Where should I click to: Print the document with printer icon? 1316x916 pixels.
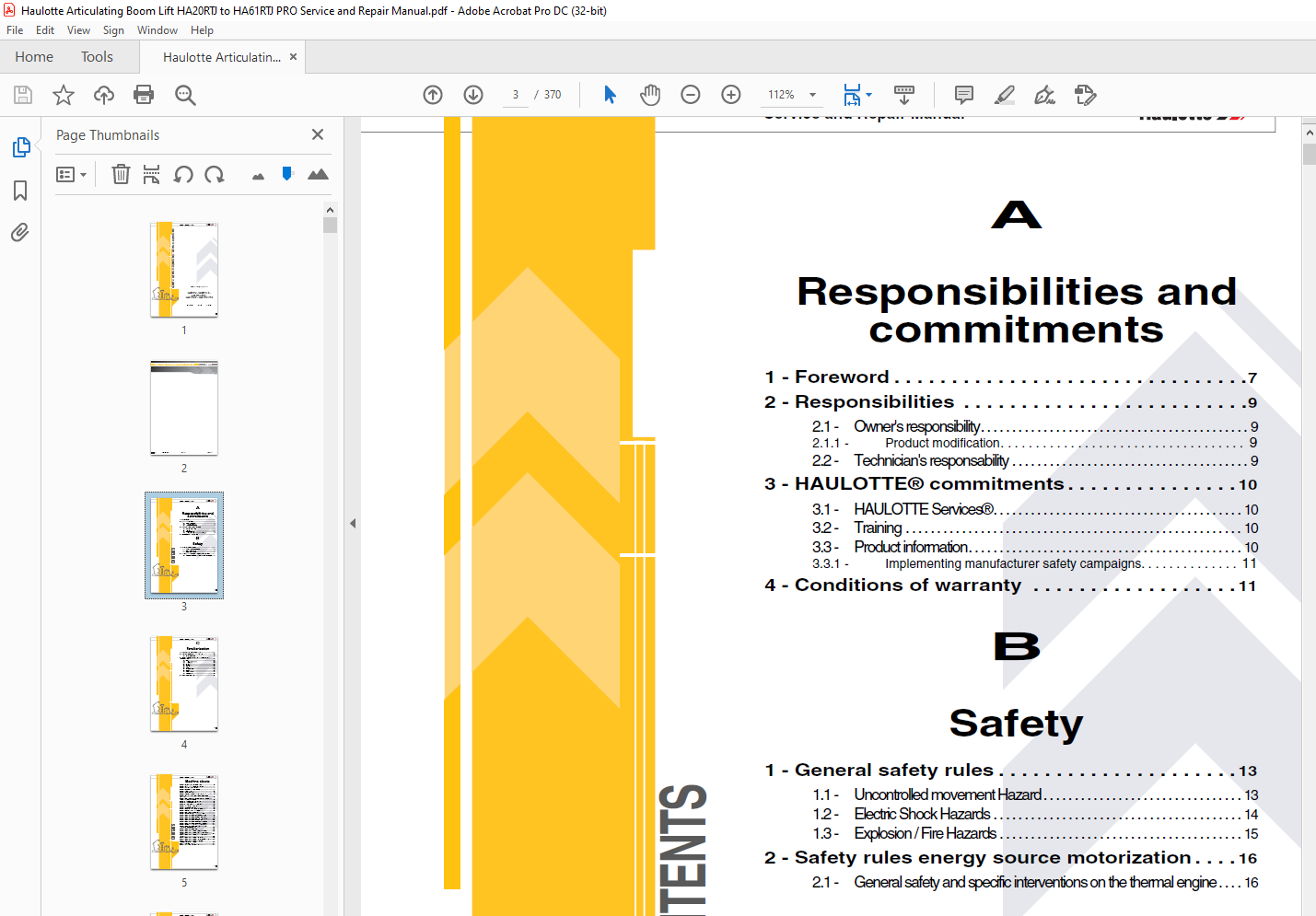click(144, 95)
